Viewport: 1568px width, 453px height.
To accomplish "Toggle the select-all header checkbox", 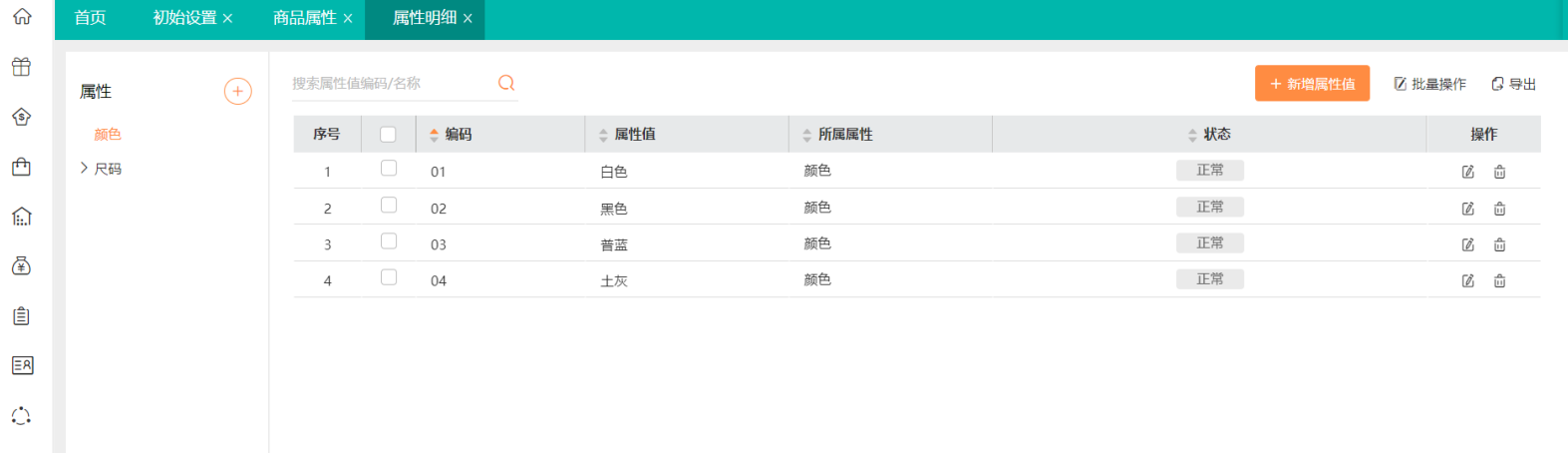I will click(388, 135).
